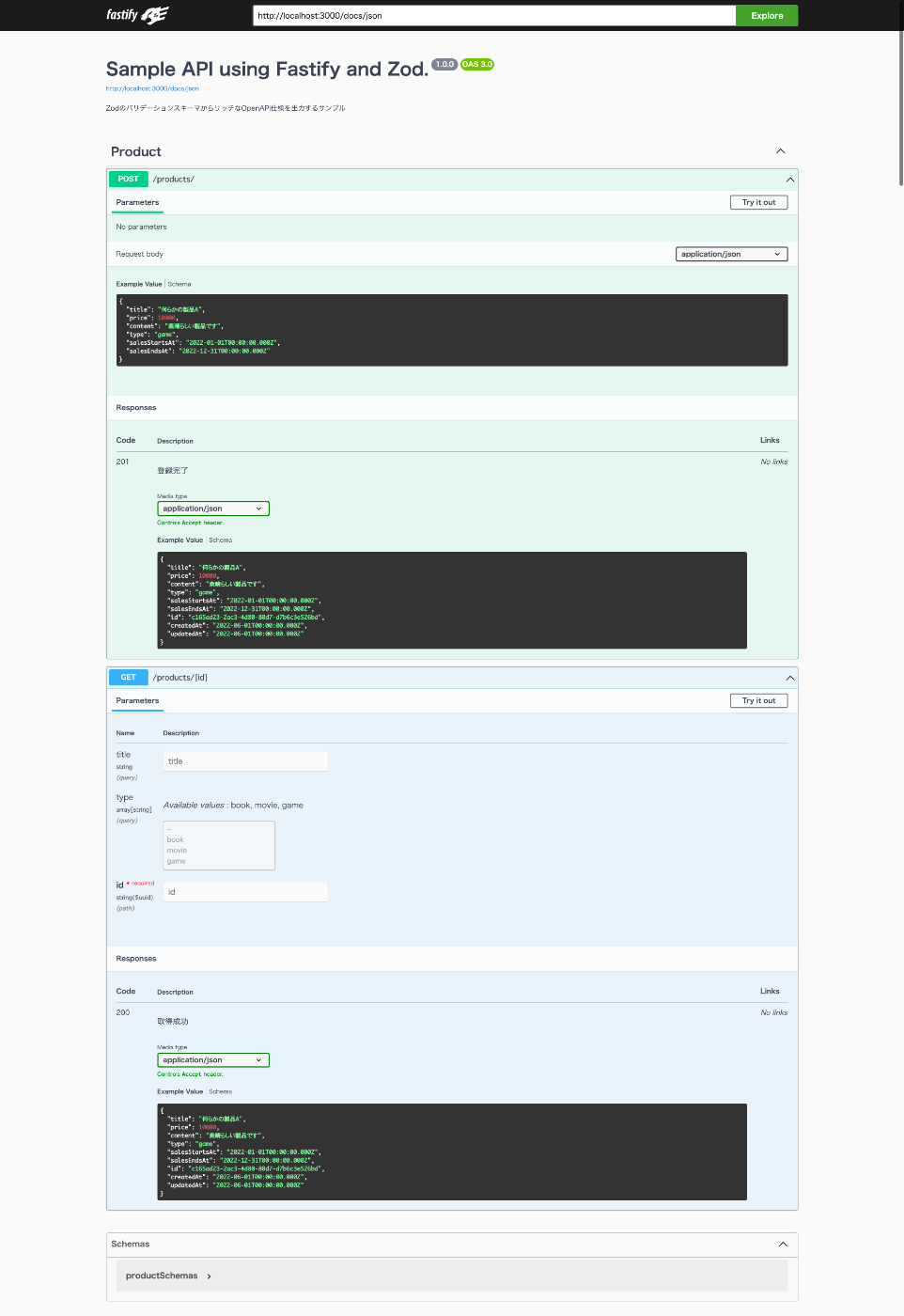Click 'Request body' label
The height and width of the screenshot is (1316, 904).
pos(139,254)
